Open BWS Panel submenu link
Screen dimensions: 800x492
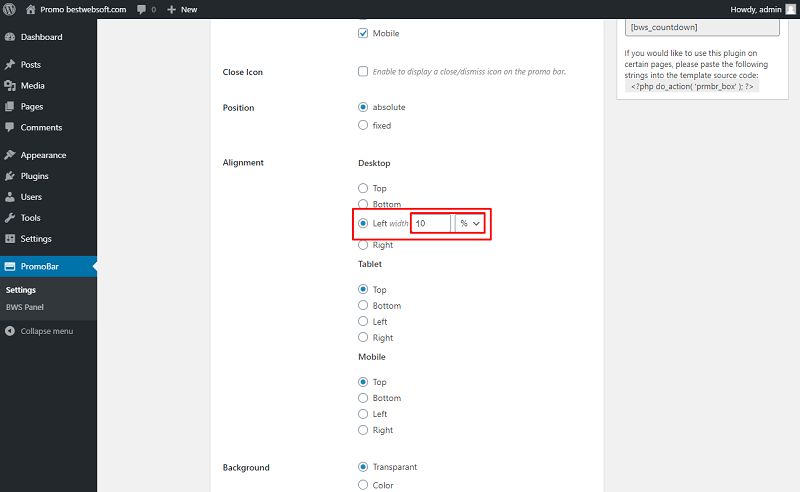pyautogui.click(x=24, y=307)
